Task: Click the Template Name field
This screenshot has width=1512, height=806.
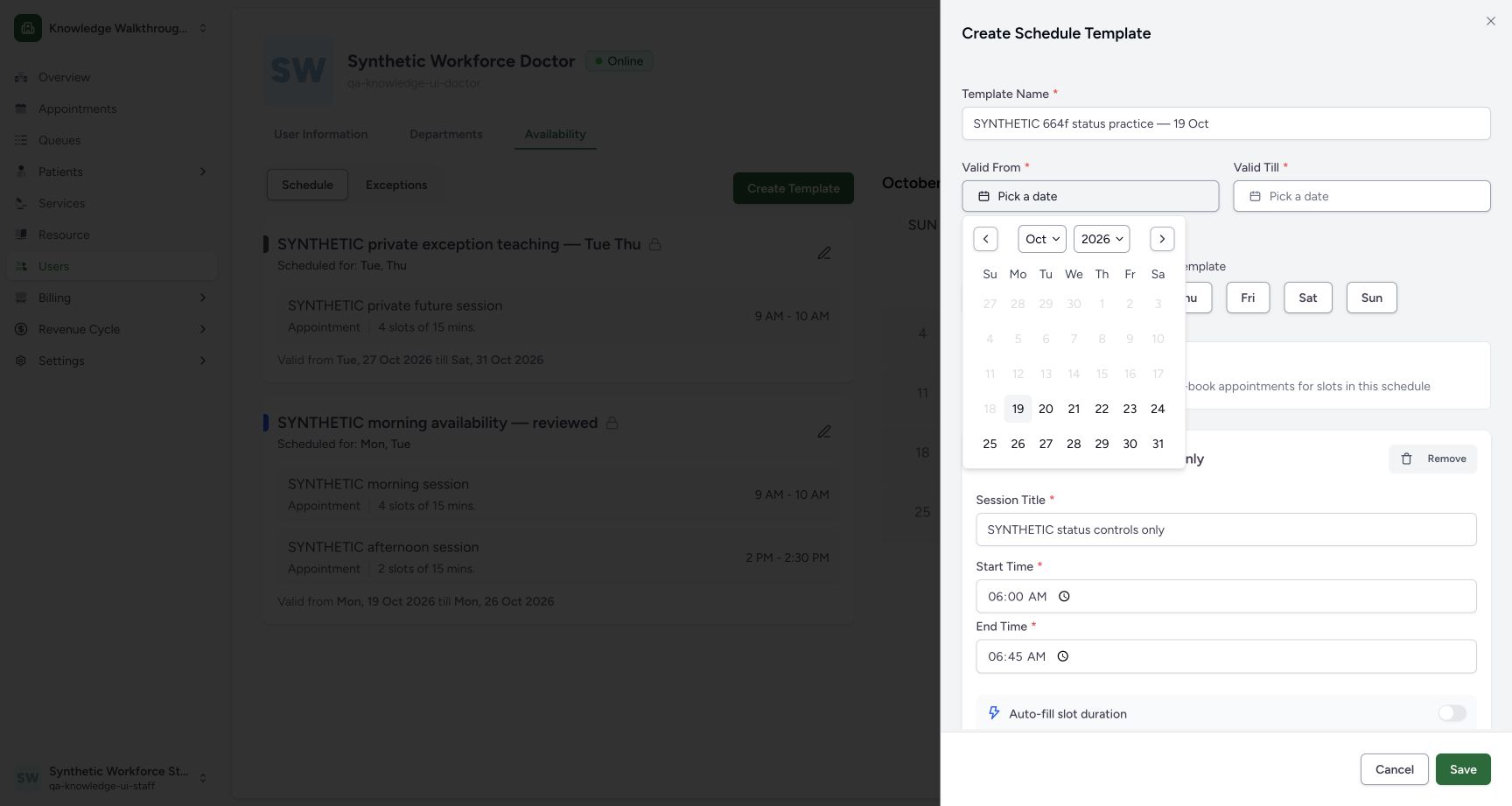Action: click(x=1226, y=123)
